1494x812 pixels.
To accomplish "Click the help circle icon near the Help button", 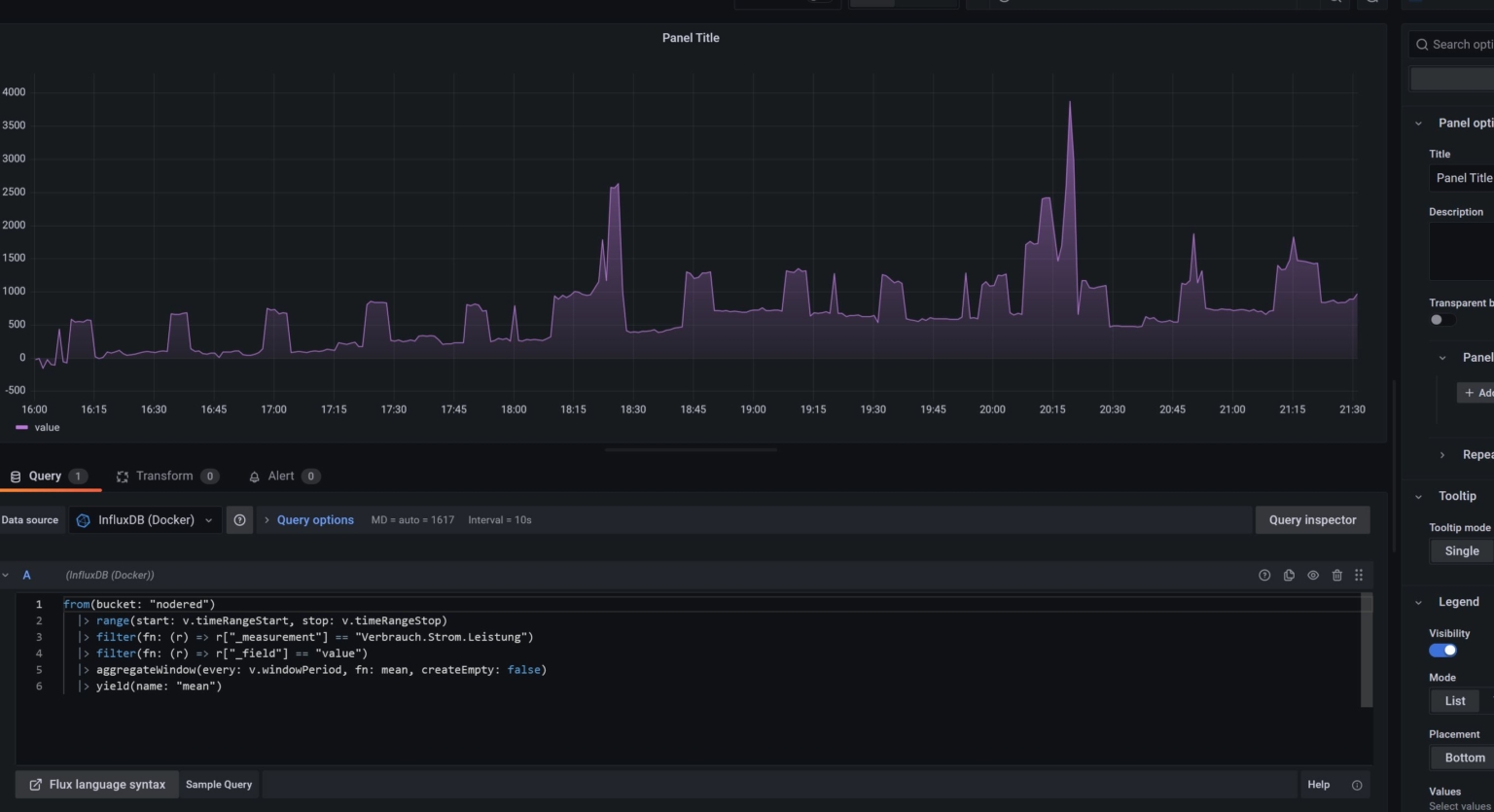I will tap(1355, 785).
